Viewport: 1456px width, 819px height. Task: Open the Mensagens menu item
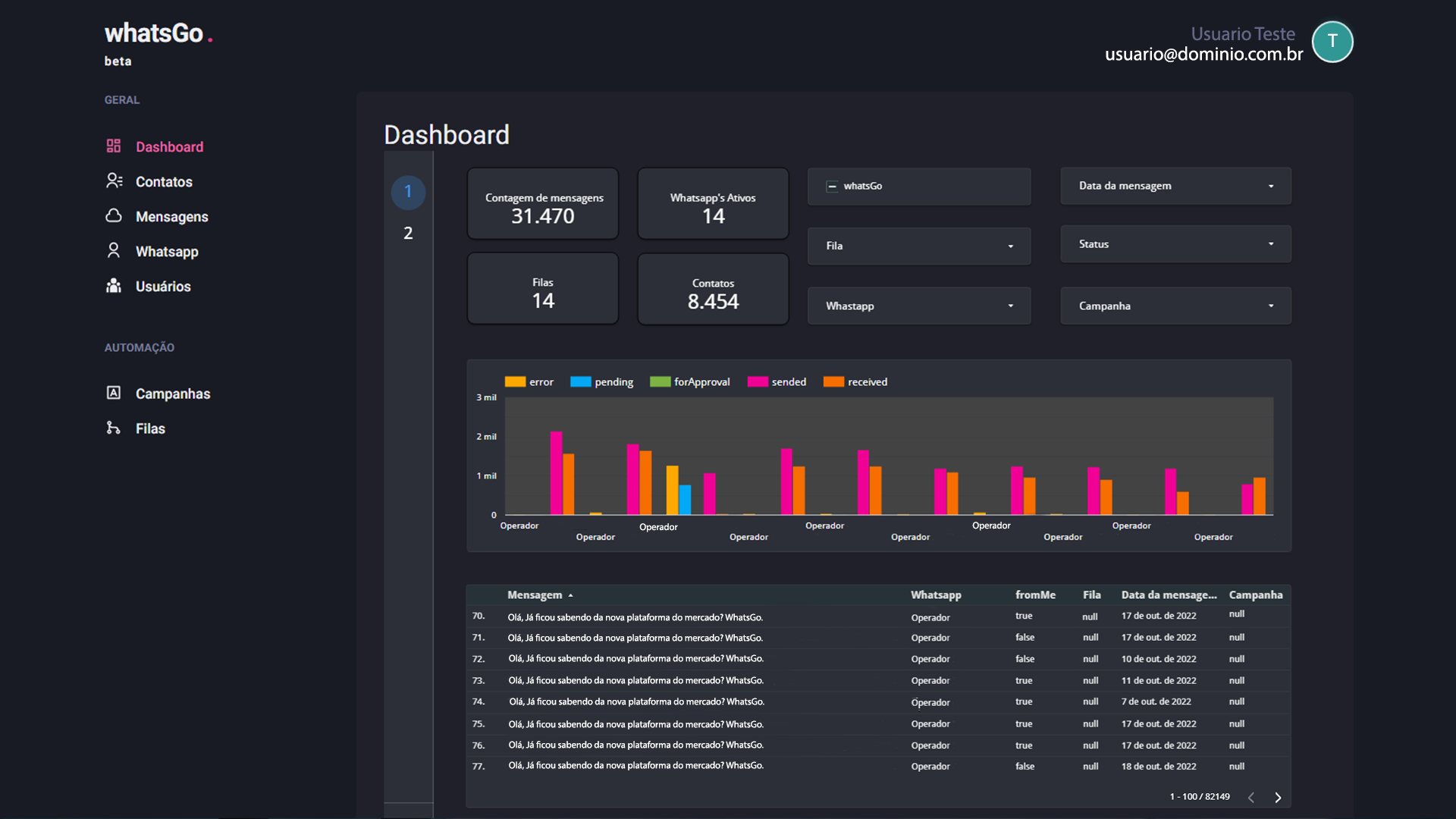171,216
